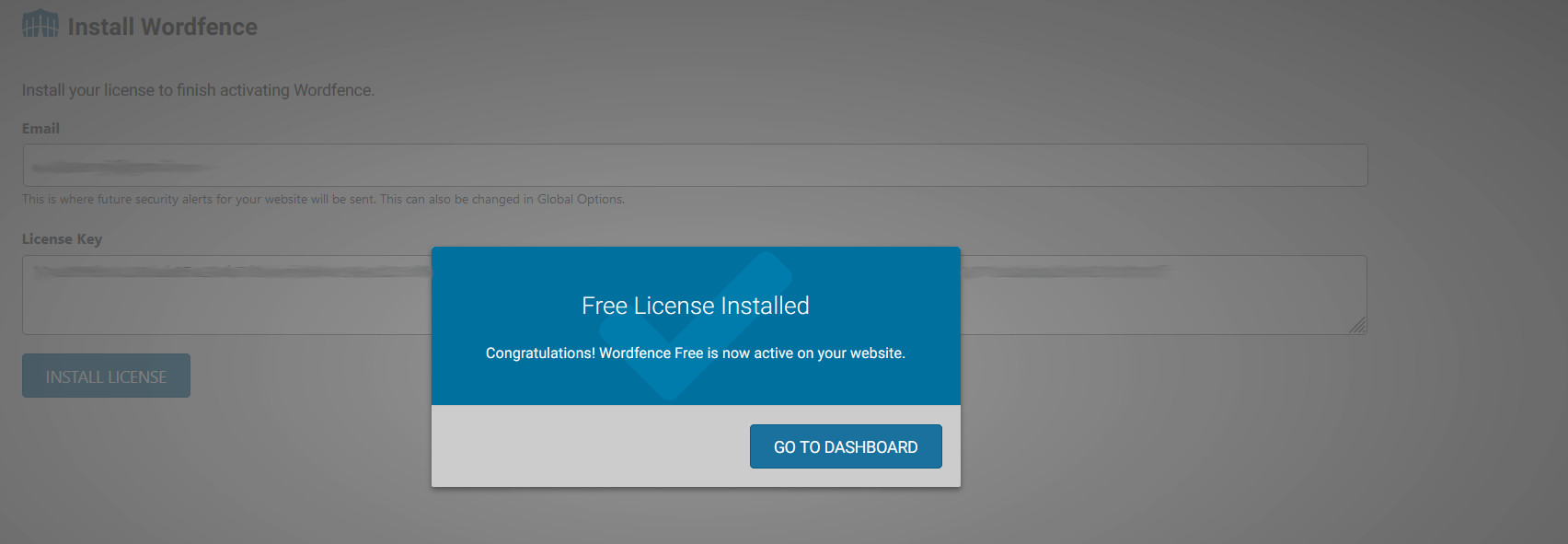Screen dimensions: 1568x544
Task: Click the Install License button
Action: pyautogui.click(x=106, y=376)
